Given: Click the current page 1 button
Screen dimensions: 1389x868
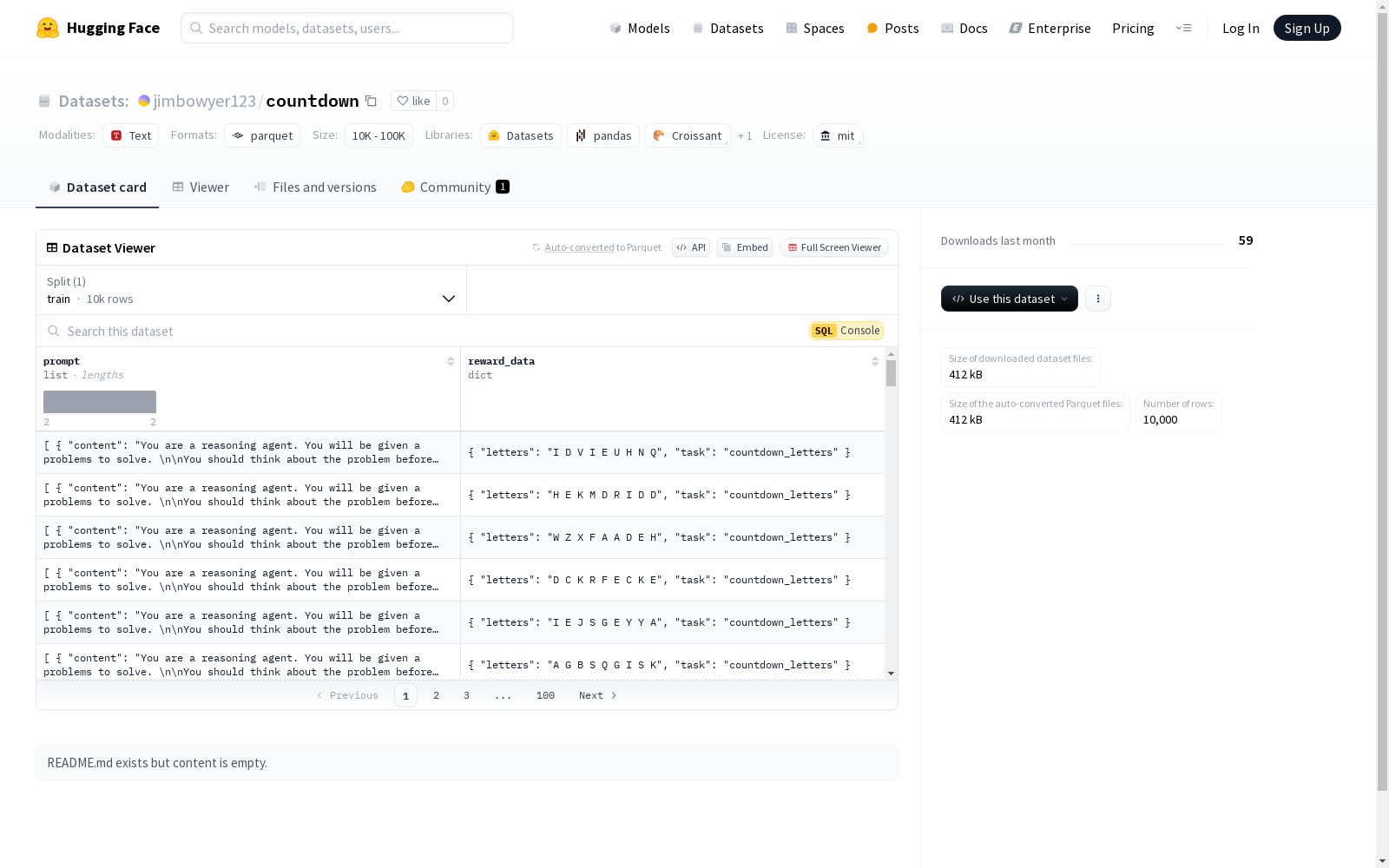Looking at the screenshot, I should tap(405, 695).
